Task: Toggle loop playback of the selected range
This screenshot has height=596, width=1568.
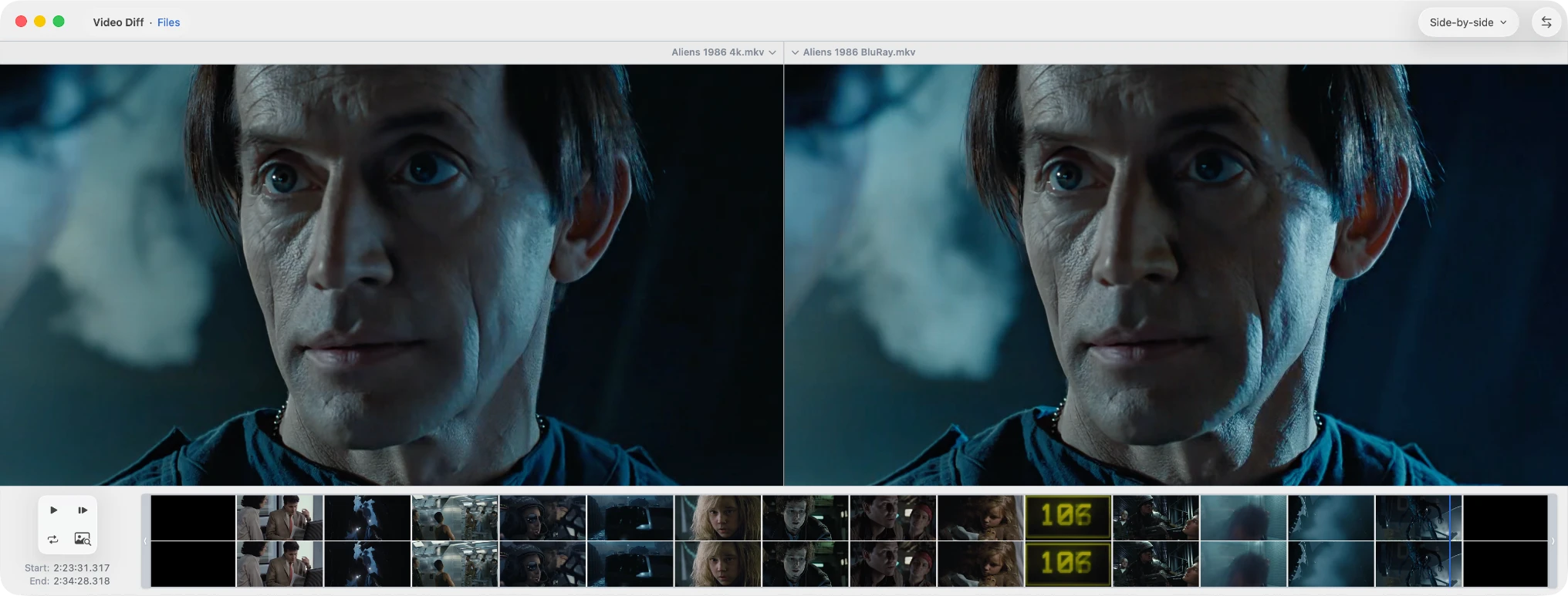Action: tap(53, 539)
